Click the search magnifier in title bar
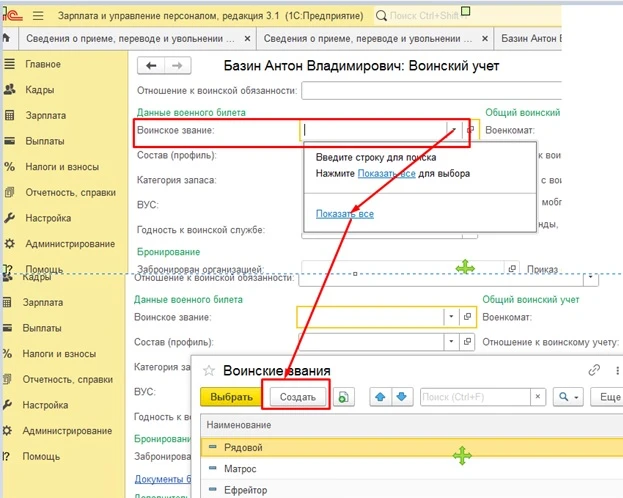 pos(381,16)
